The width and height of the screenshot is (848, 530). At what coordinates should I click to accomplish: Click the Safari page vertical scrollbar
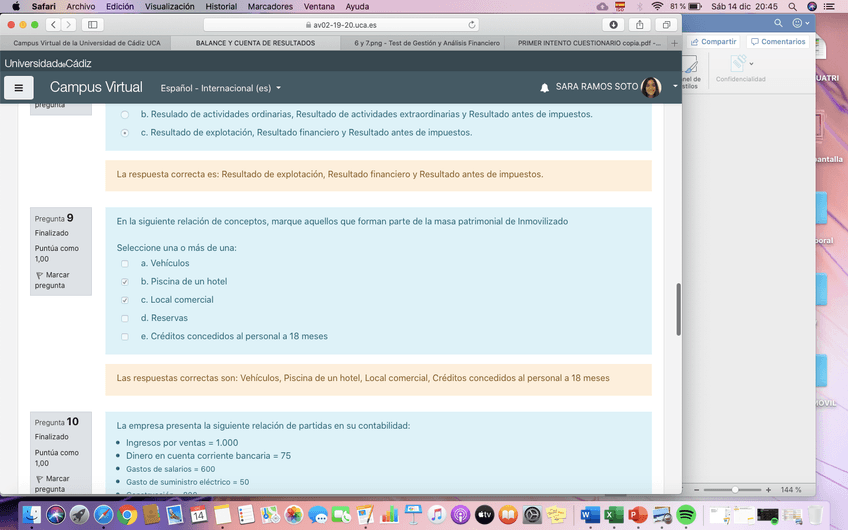678,309
